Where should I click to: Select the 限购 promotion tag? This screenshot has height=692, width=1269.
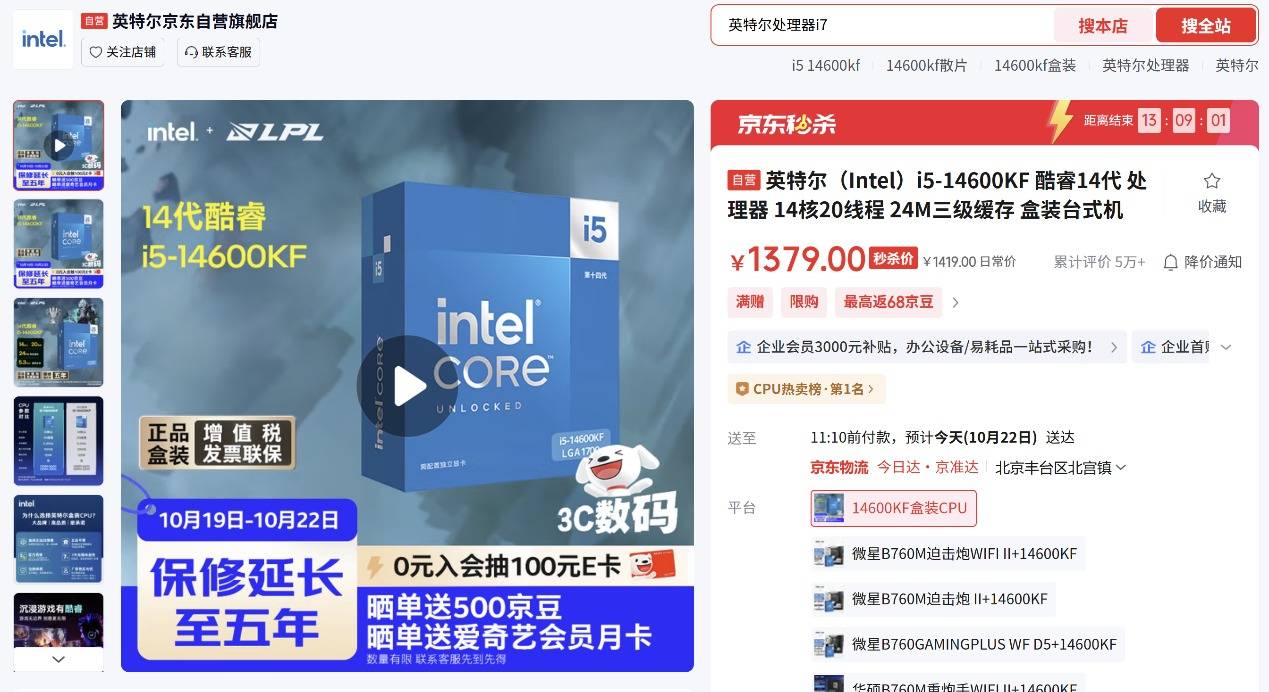coord(804,302)
